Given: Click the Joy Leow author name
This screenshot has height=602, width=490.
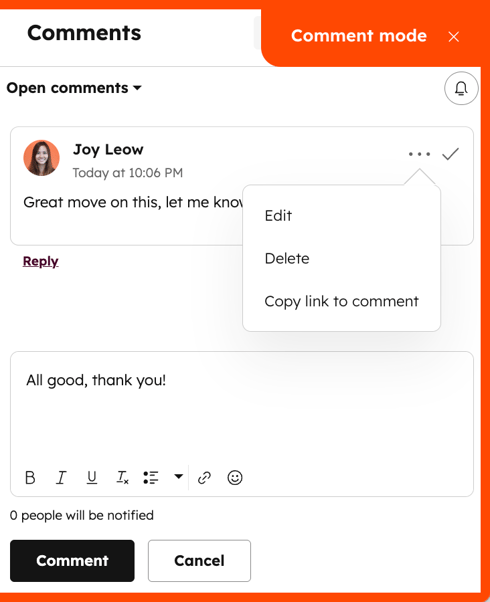Looking at the screenshot, I should coord(108,149).
